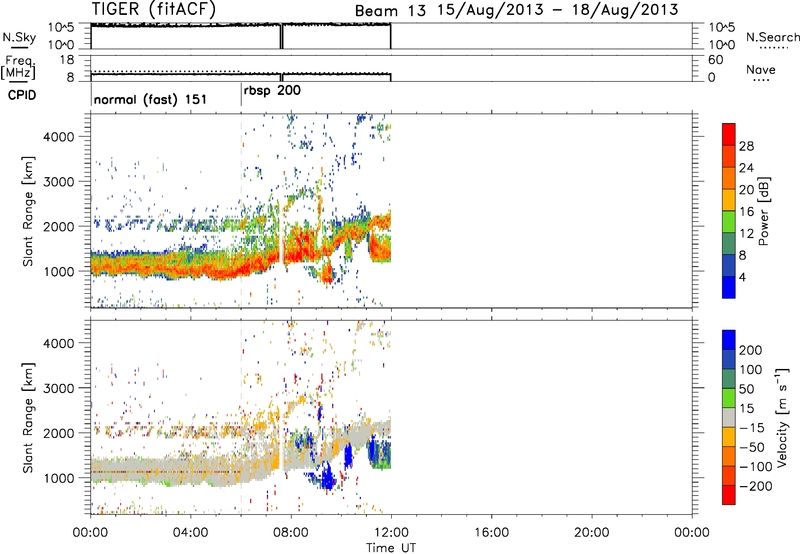Click the 'Power [dB]' color bar label
The height and width of the screenshot is (554, 800).
(764, 211)
